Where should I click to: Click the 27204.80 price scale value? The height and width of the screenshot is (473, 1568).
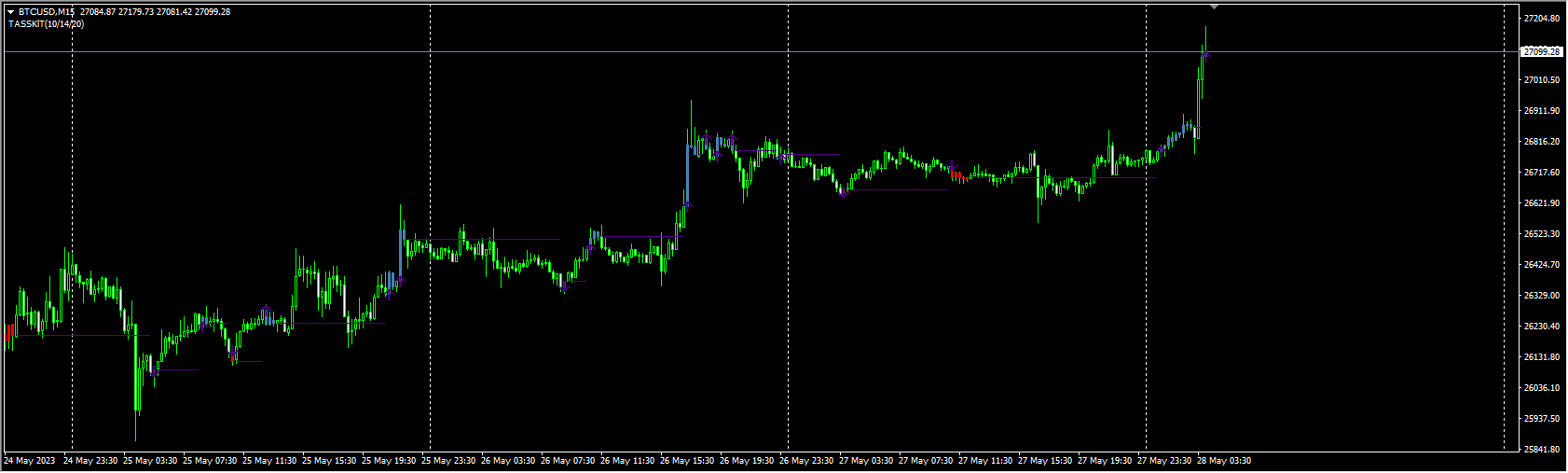pyautogui.click(x=1542, y=19)
